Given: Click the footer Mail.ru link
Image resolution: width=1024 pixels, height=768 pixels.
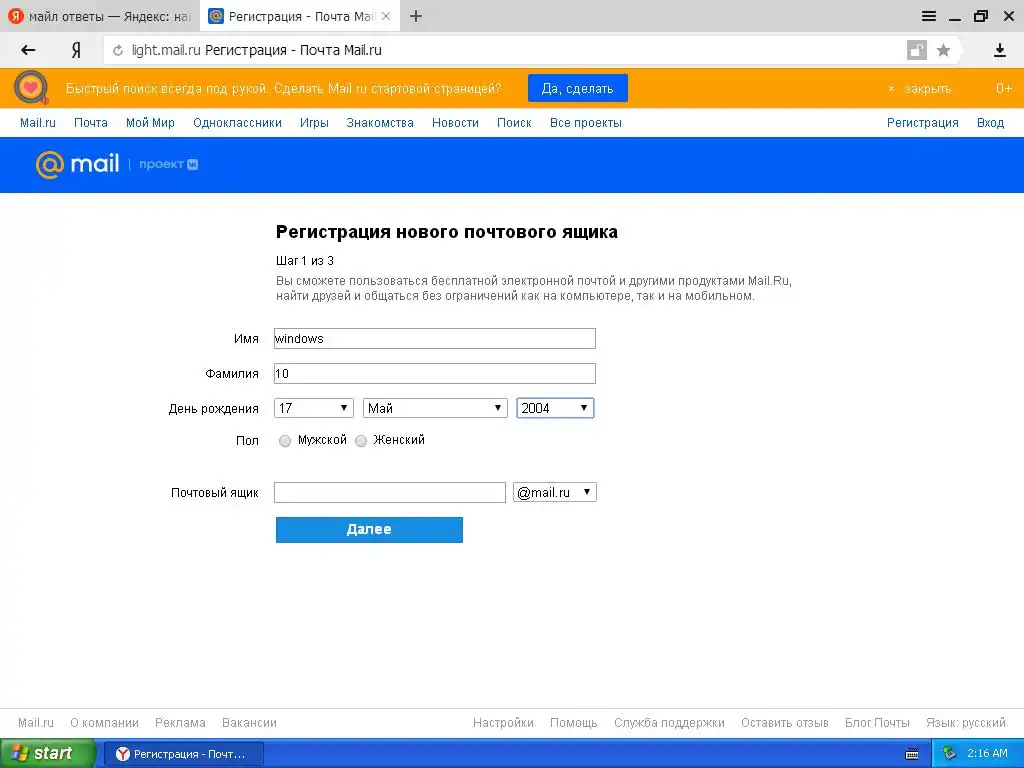Looking at the screenshot, I should click(x=36, y=723).
